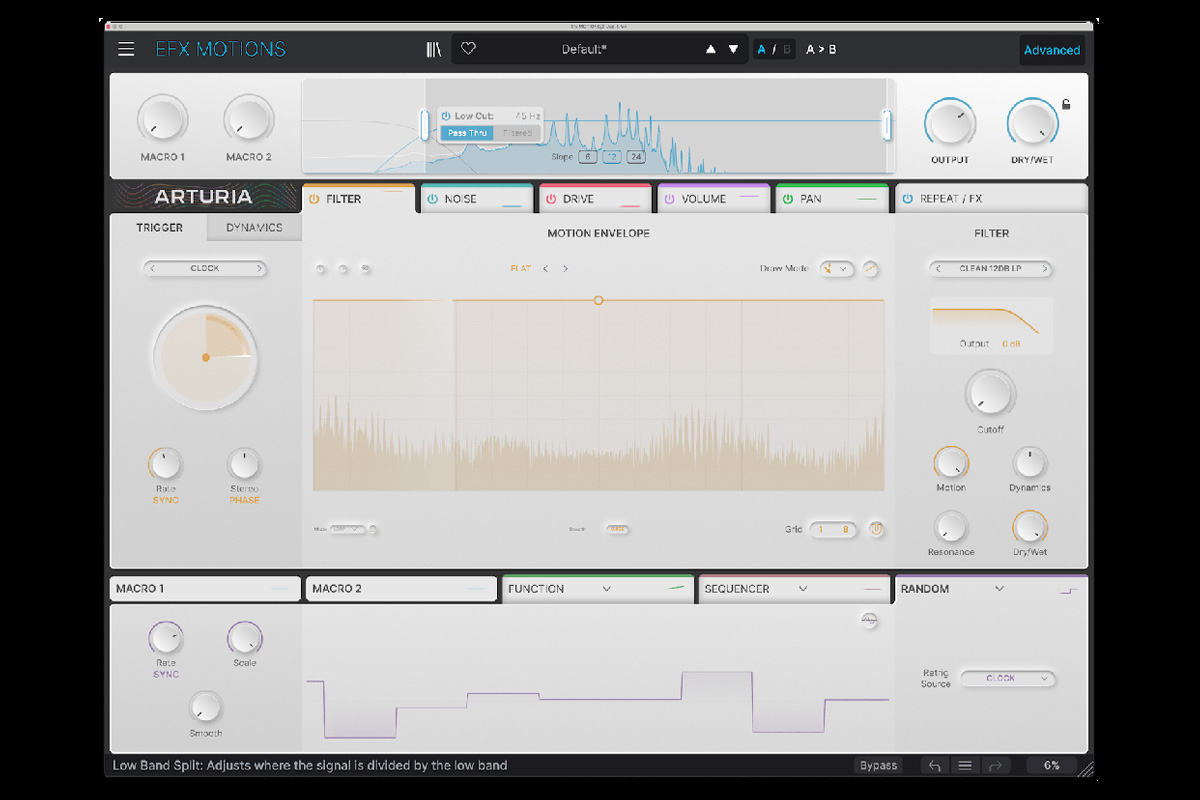Set Slope to 6
The width and height of the screenshot is (1200, 800).
587,157
